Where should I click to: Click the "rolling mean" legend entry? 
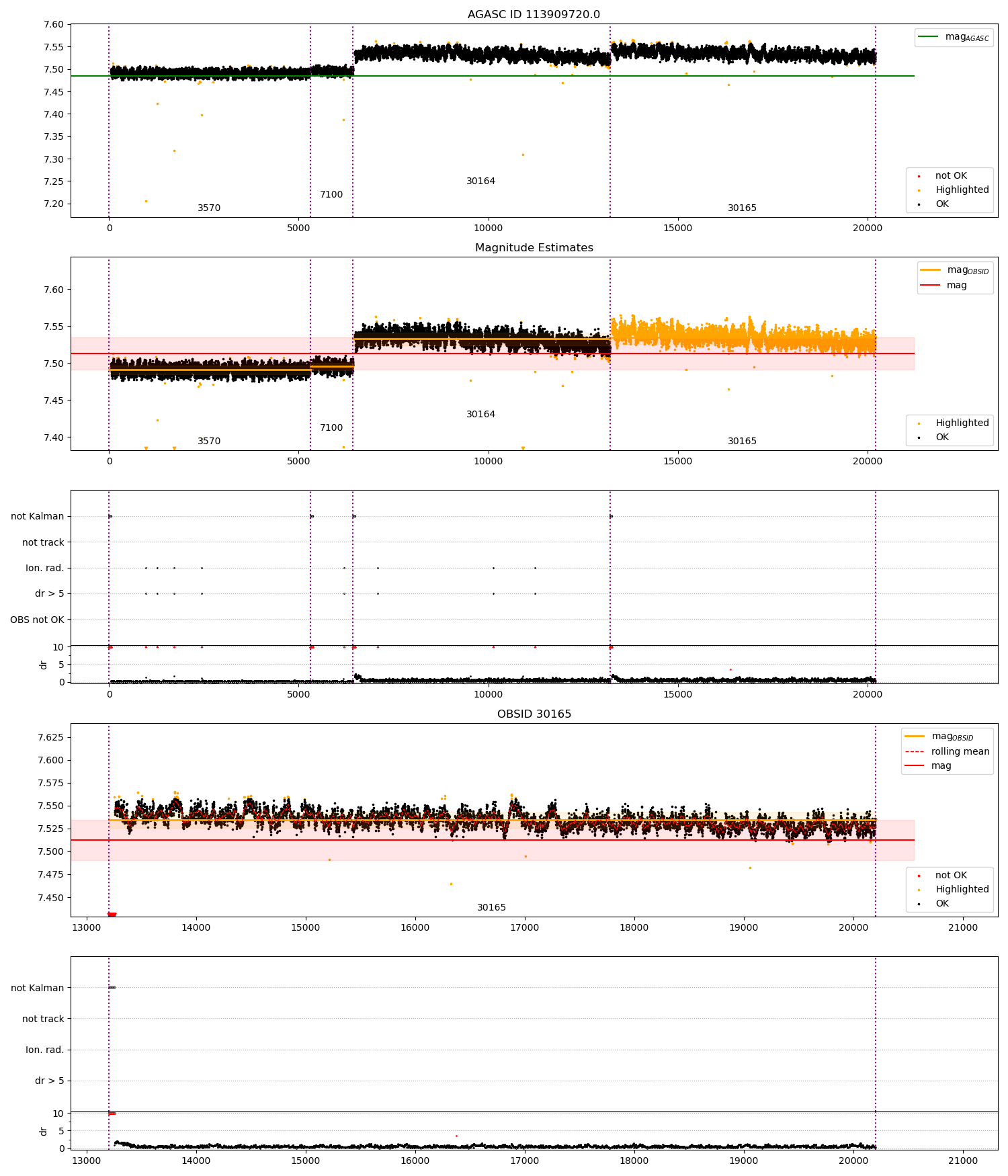point(948,752)
